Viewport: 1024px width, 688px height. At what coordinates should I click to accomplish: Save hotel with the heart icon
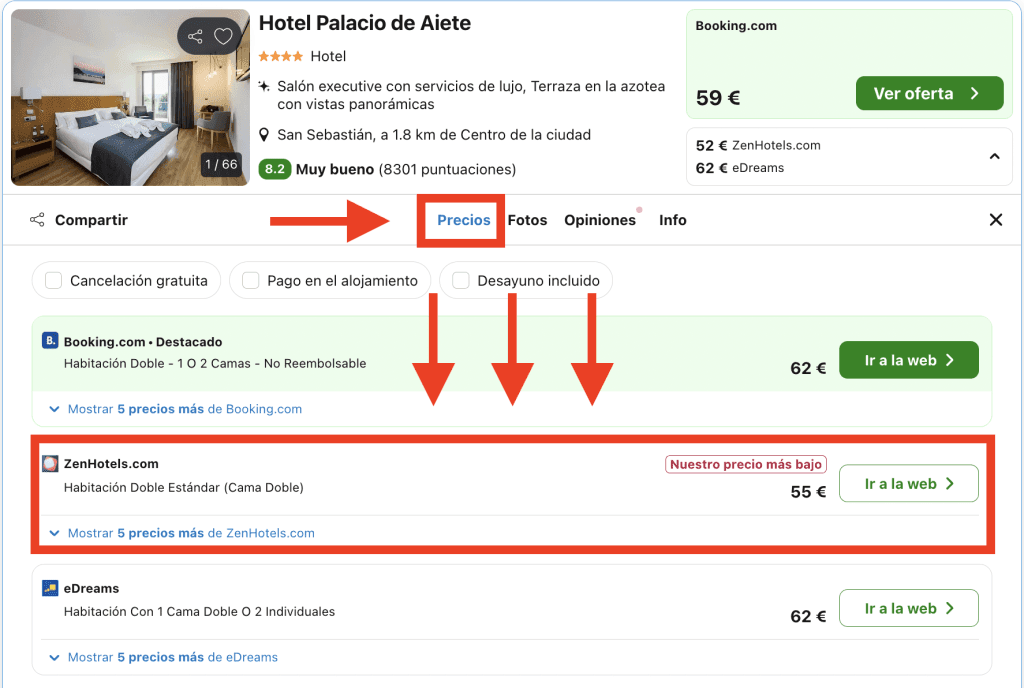[x=223, y=37]
